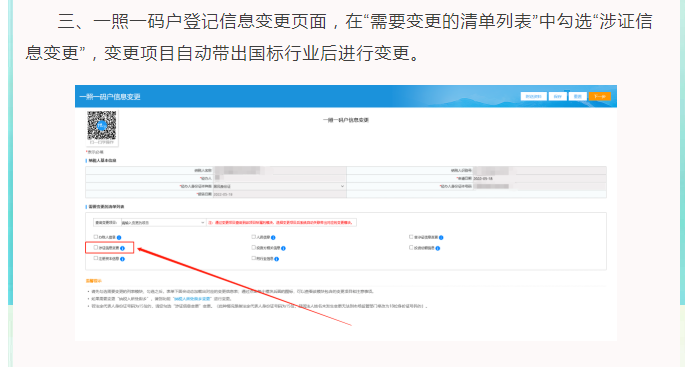The image size is (695, 367).
Task: Tick the 涉证信息变更 checkbox
Action: point(96,248)
